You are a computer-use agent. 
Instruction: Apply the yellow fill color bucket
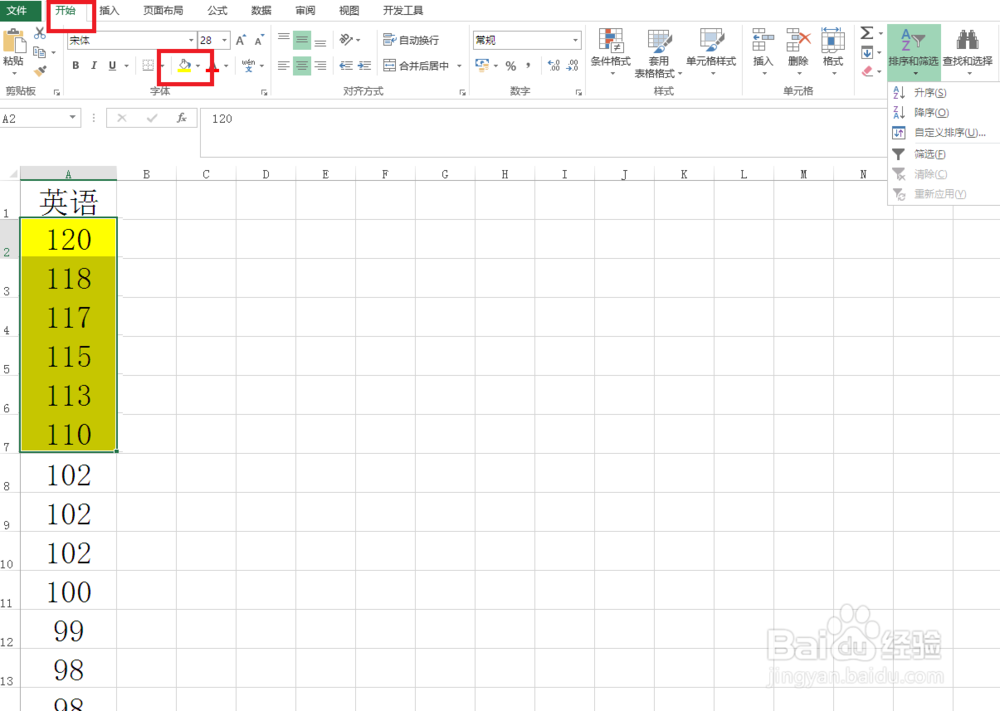[x=184, y=65]
